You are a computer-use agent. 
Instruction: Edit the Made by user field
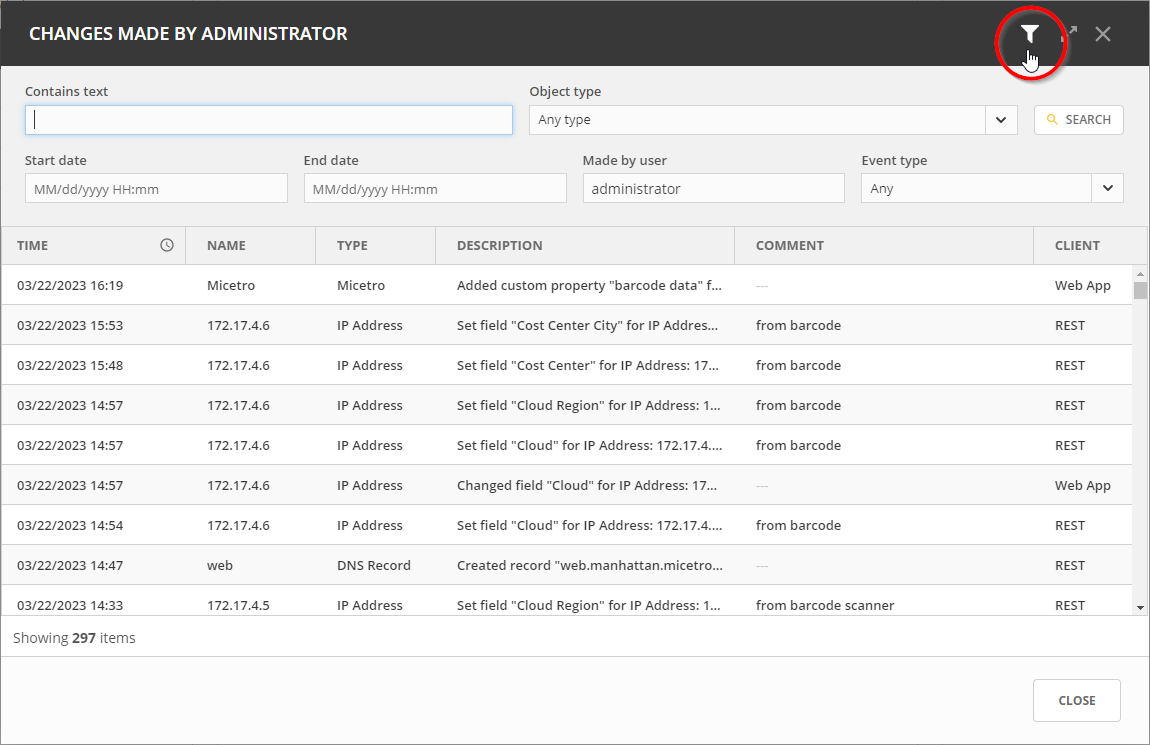pyautogui.click(x=713, y=188)
